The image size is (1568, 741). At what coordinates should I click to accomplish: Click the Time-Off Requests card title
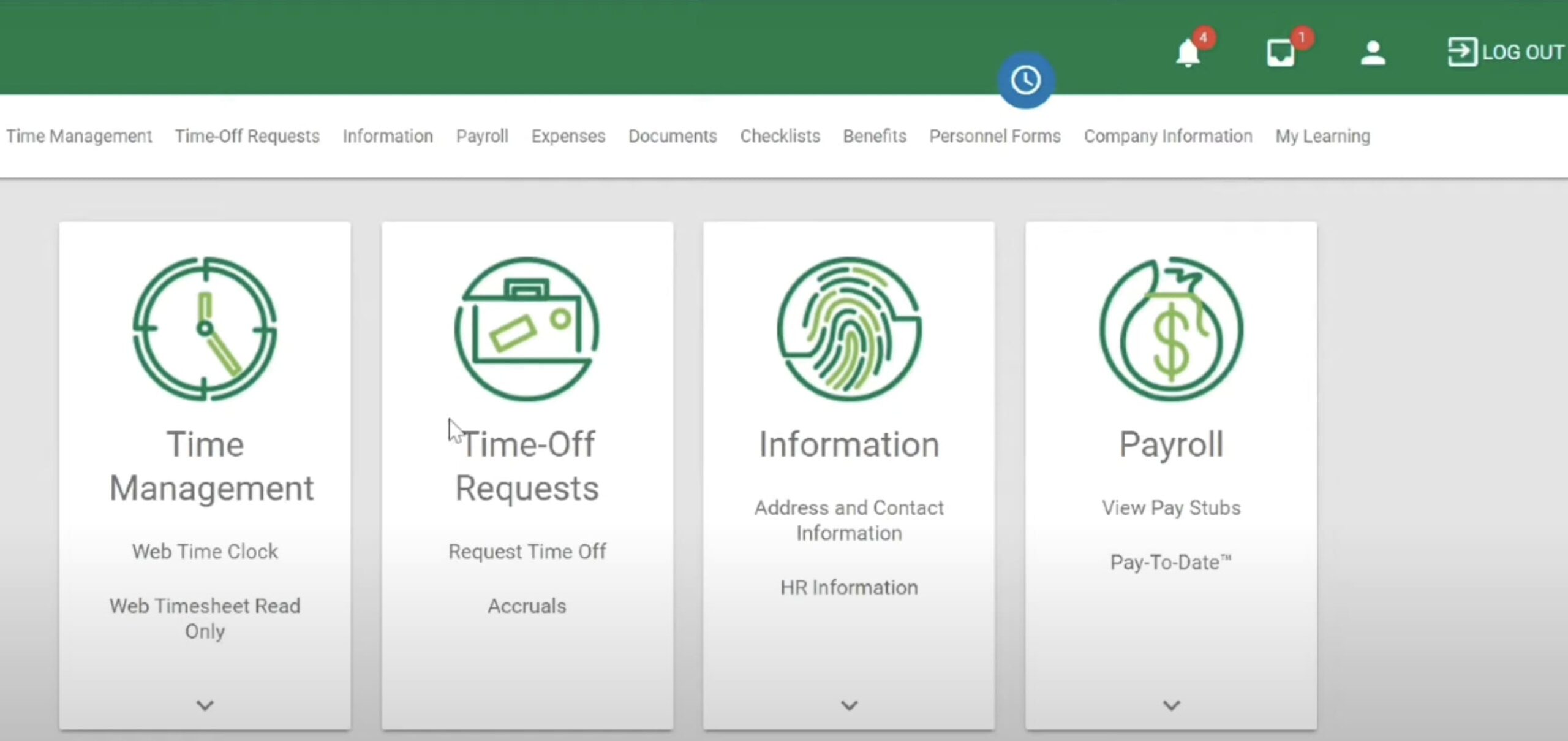tap(527, 466)
